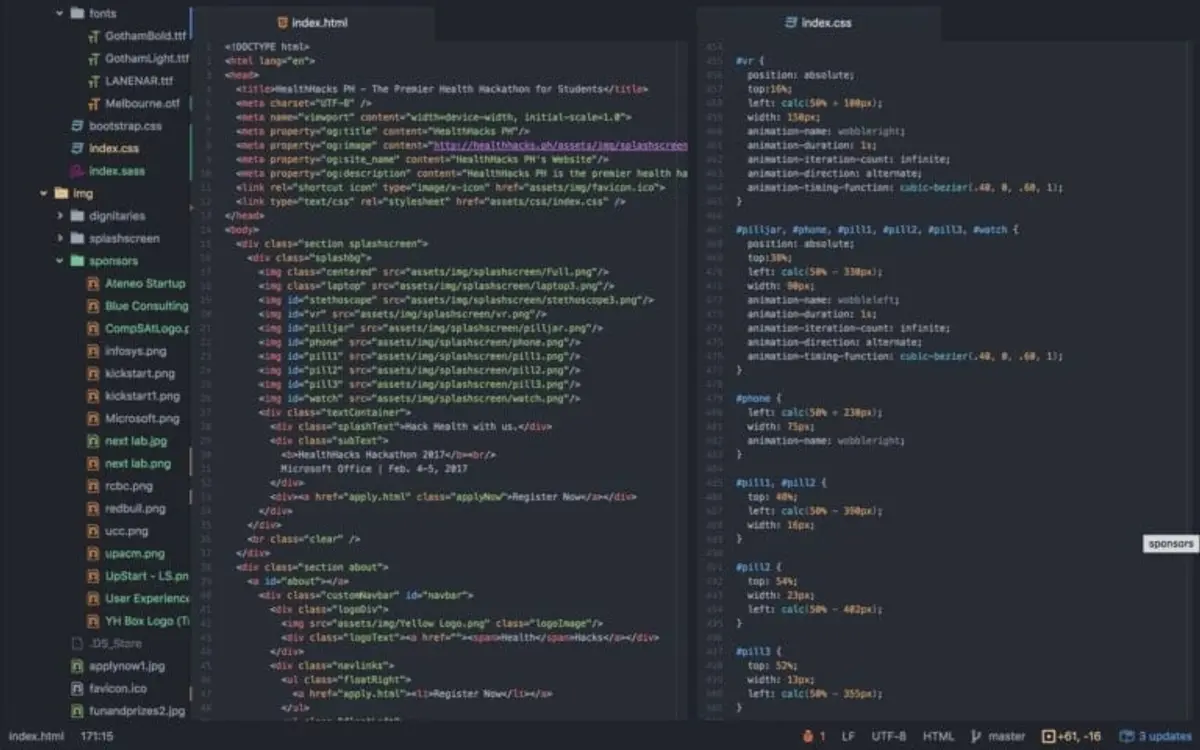Image resolution: width=1200 pixels, height=750 pixels.
Task: Expand the dignitaries folder
Action: (x=57, y=215)
